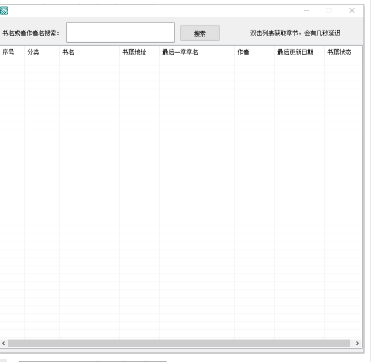Click the teal application icon in the title bar

(x=4, y=11)
